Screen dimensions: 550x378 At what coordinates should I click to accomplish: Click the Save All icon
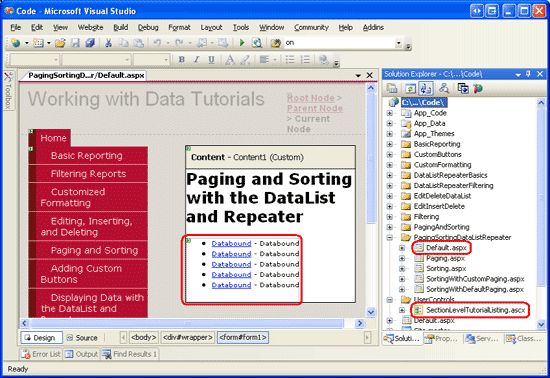pos(90,43)
